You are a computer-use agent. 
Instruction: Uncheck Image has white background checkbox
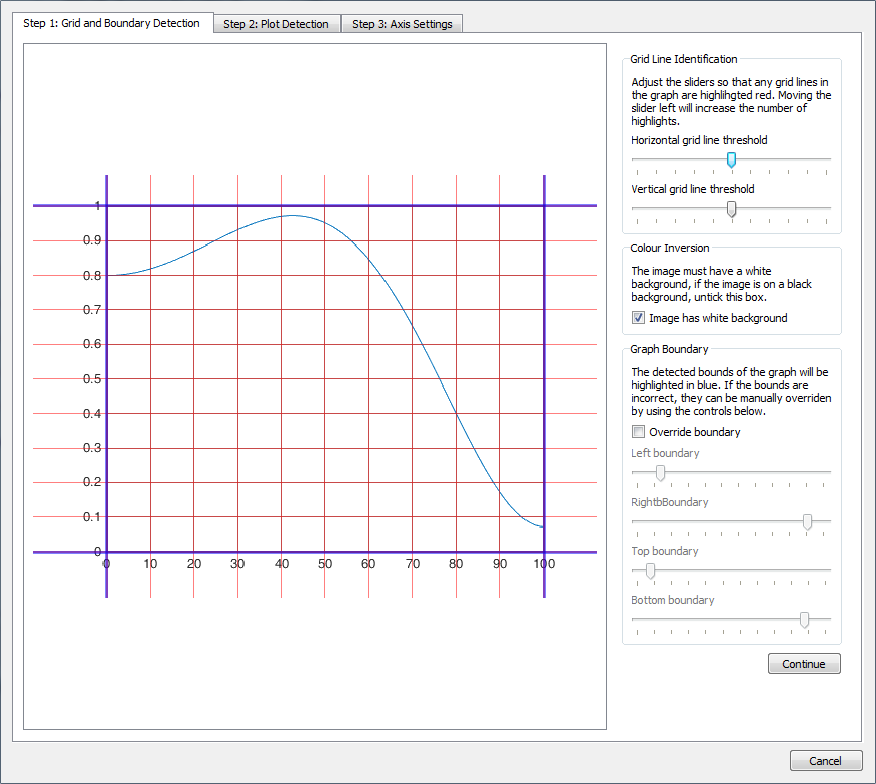[x=639, y=318]
